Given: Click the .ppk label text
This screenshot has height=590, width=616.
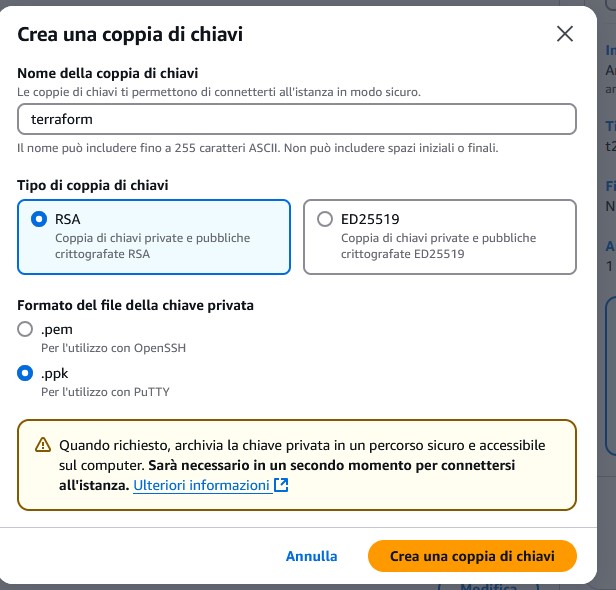Looking at the screenshot, I should coord(54,374).
